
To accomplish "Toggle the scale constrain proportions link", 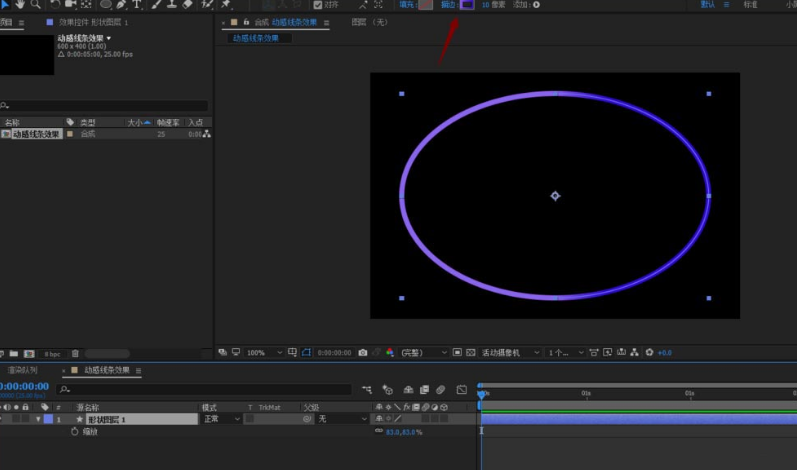I will pyautogui.click(x=379, y=431).
